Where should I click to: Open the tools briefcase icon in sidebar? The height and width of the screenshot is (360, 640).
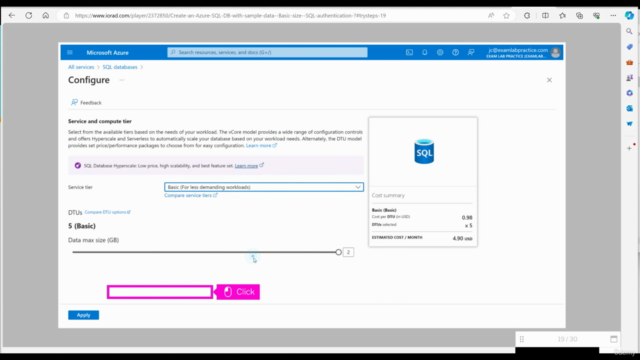pos(629,62)
